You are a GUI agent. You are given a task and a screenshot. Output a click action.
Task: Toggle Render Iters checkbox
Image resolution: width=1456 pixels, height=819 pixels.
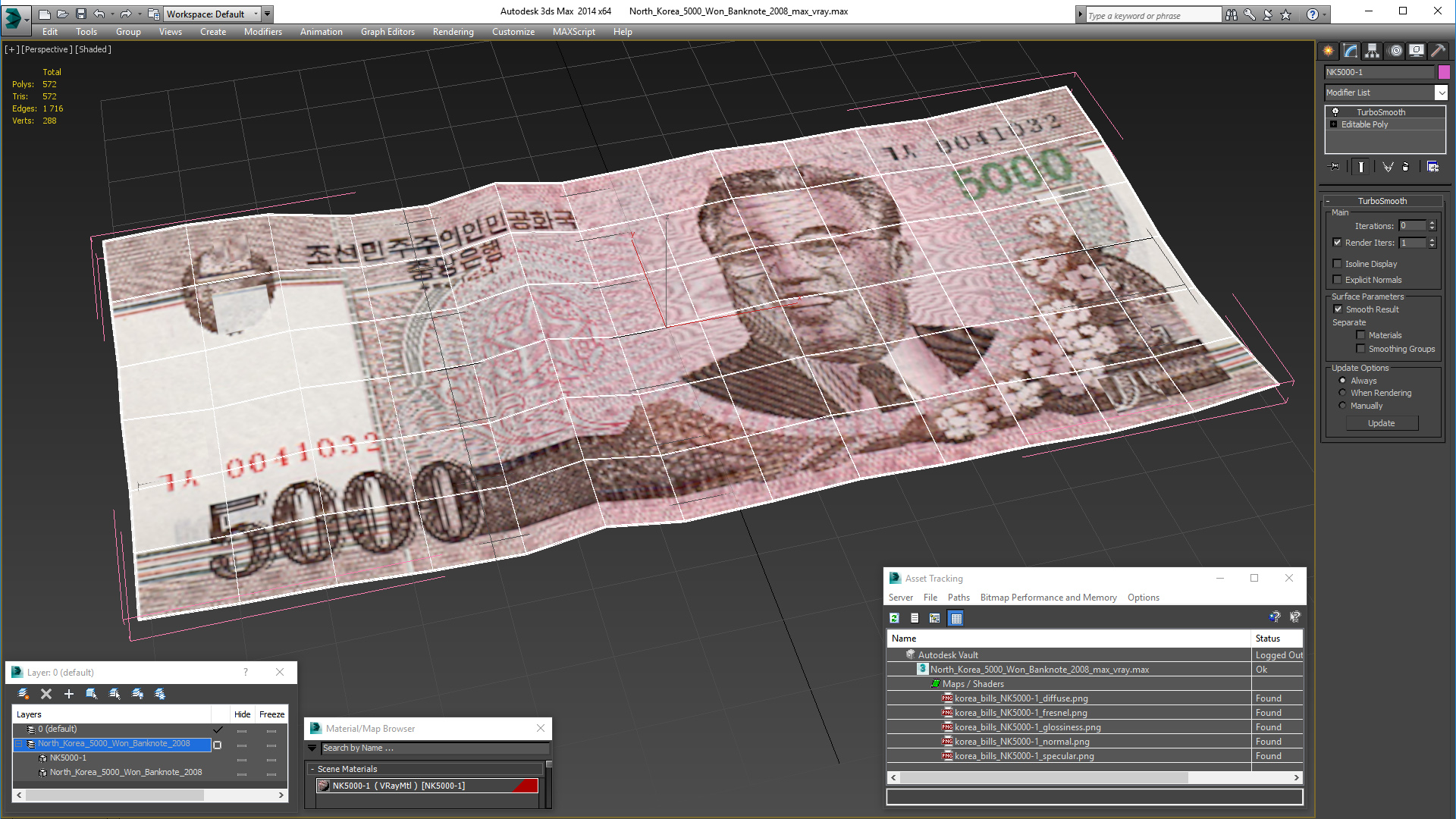click(x=1338, y=243)
